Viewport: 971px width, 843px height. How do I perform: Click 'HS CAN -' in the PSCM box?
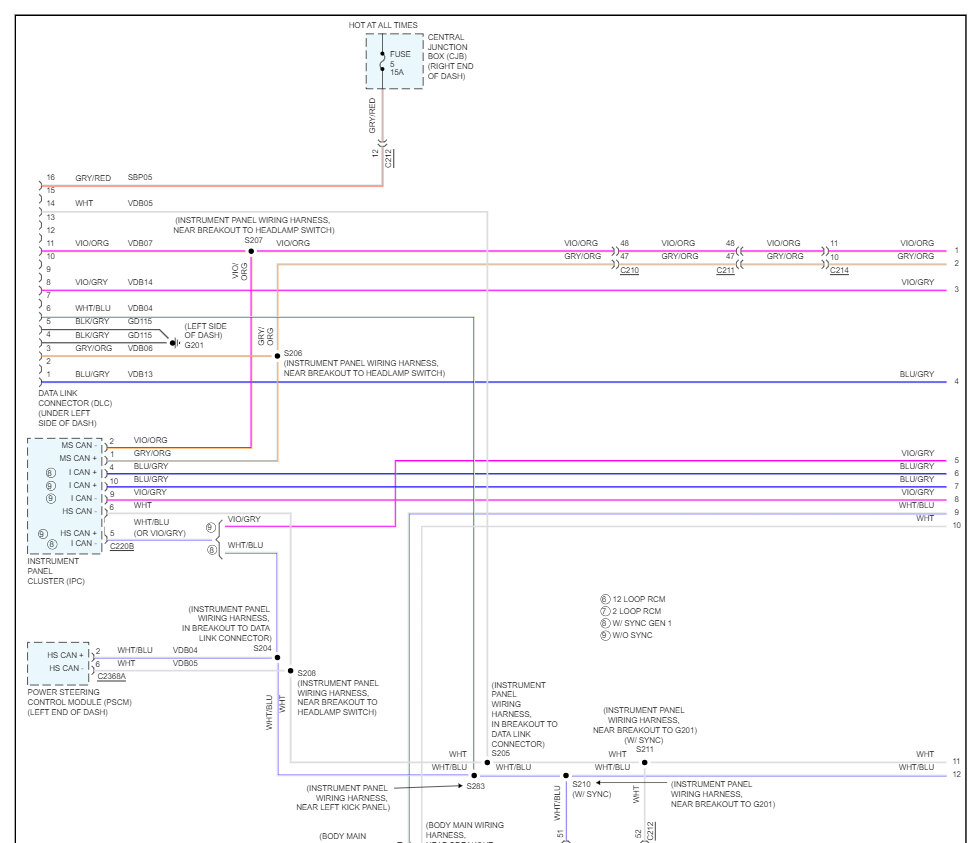[64, 668]
